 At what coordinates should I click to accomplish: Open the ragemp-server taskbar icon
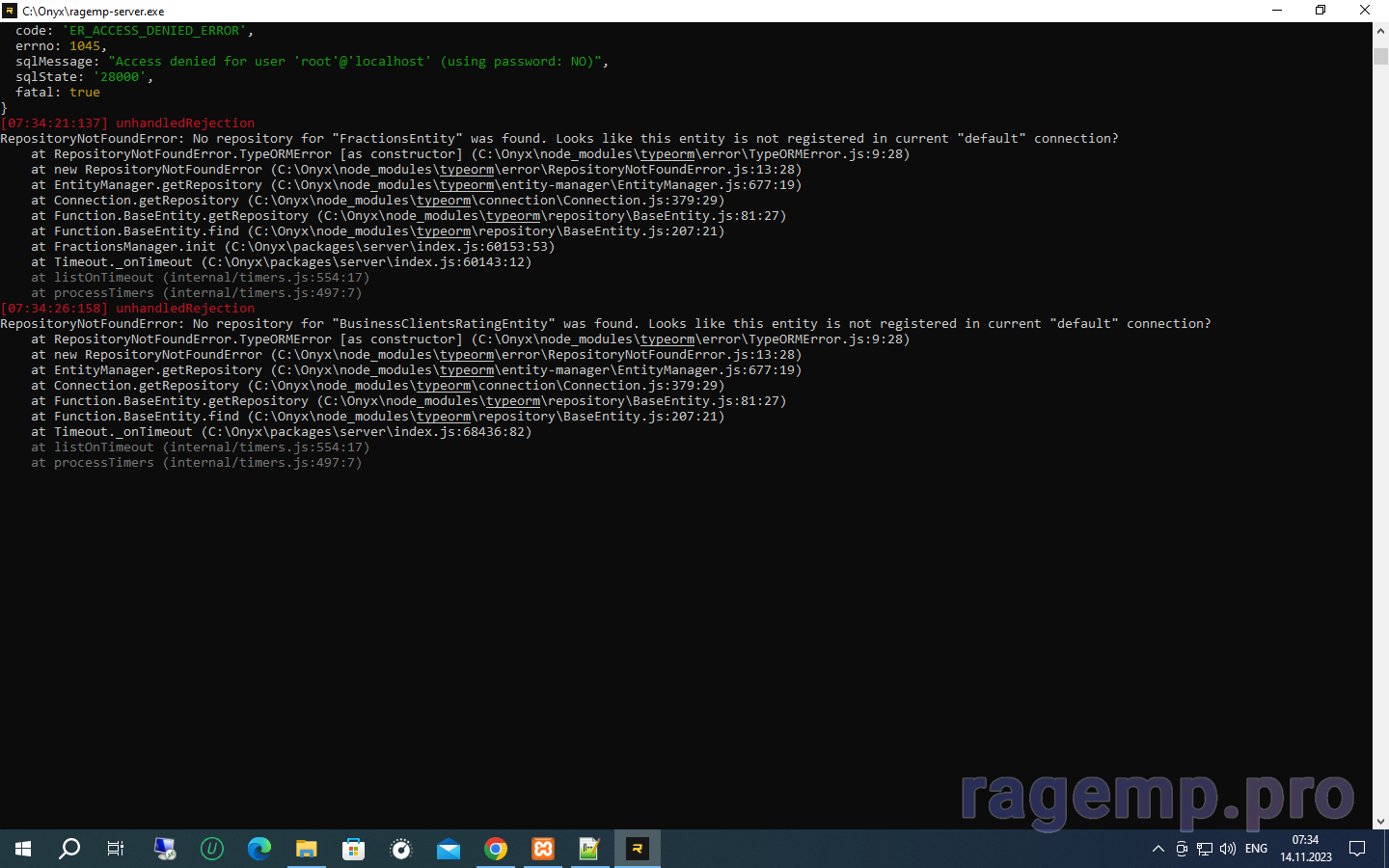click(x=638, y=849)
